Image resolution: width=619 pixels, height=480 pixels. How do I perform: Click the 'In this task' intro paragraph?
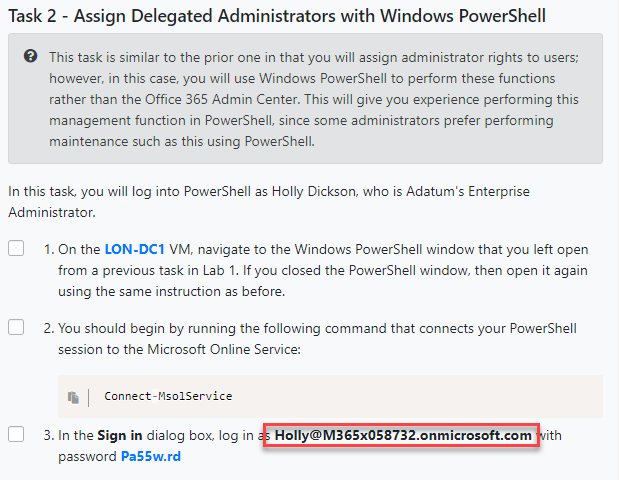(200, 190)
